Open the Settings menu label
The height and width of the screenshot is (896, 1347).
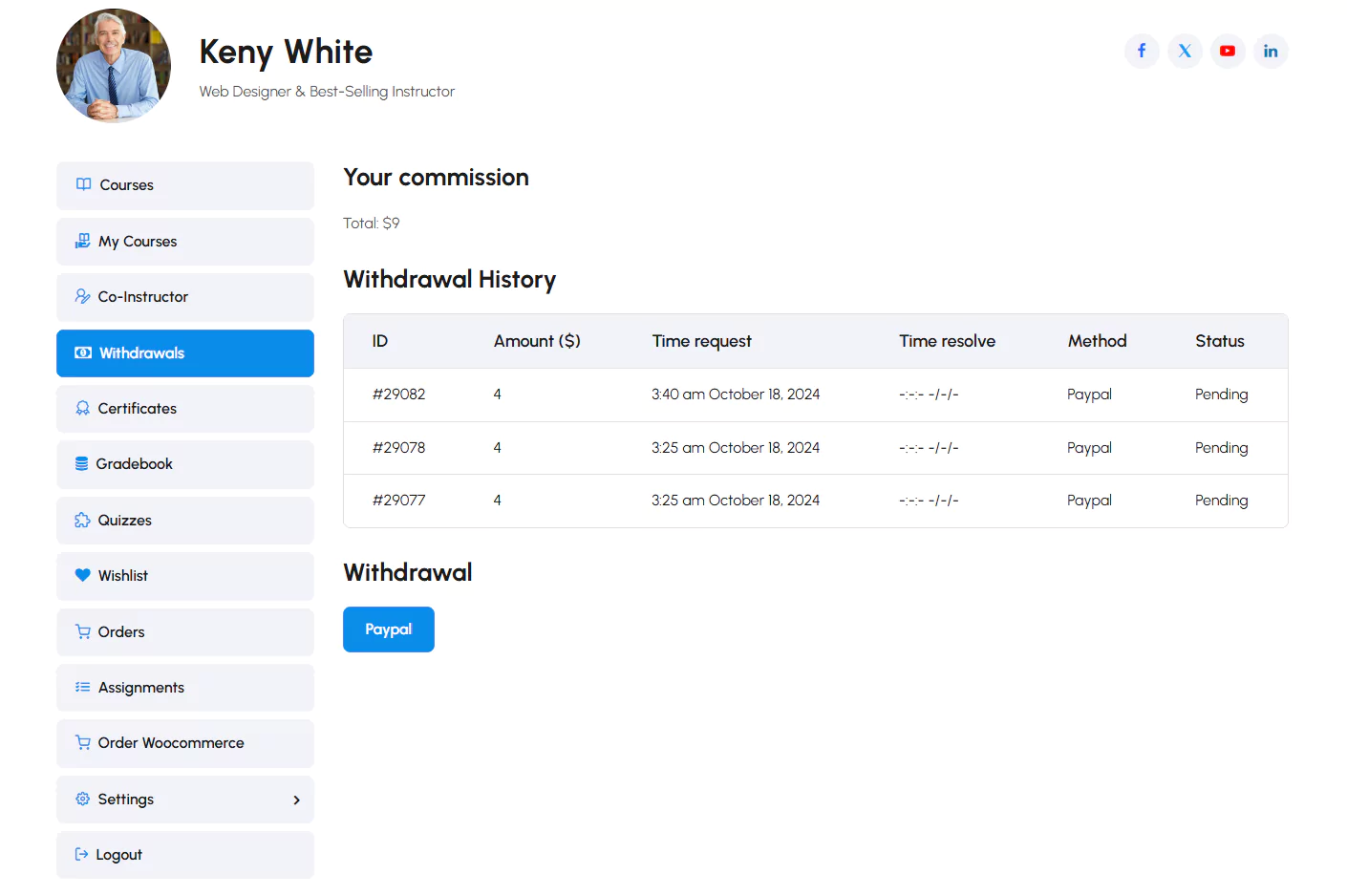point(125,799)
